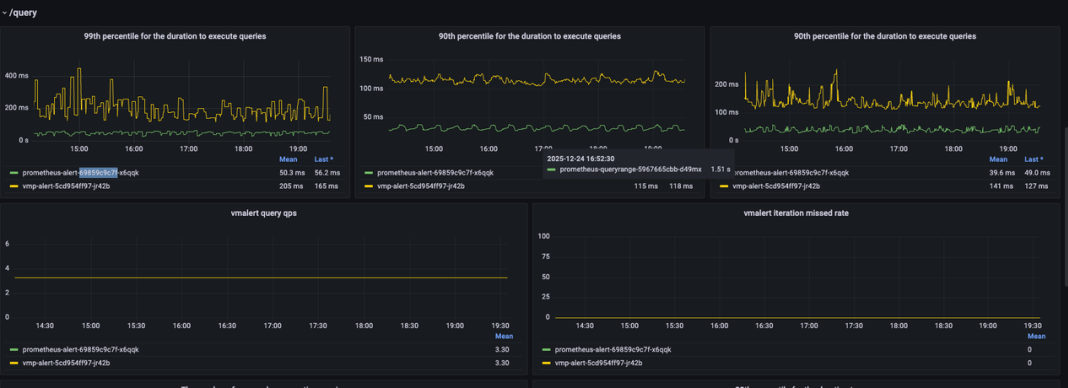
Task: Open green prometheus-alert swatch in vmalert query qps legend
Action: (14, 349)
